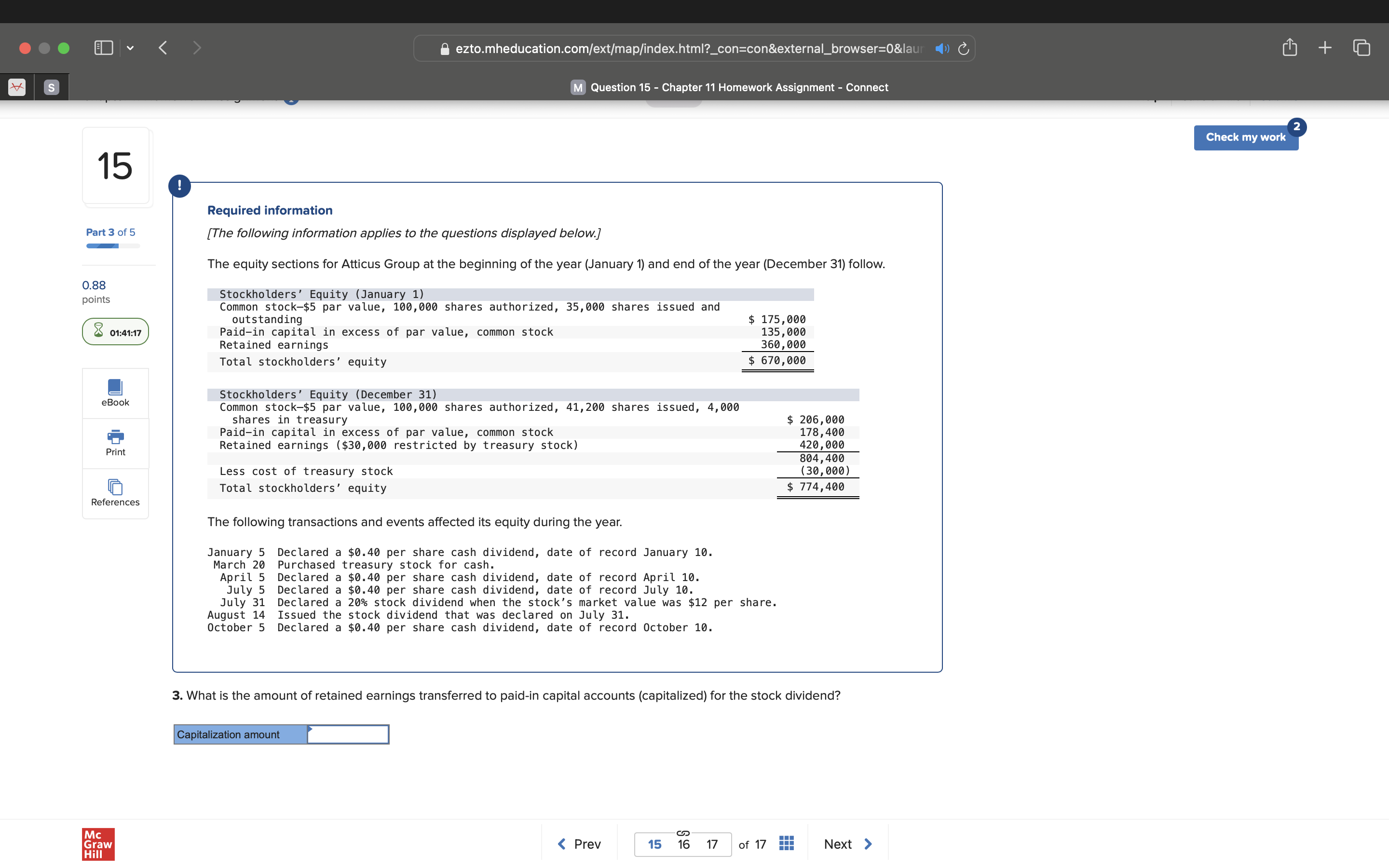
Task: Open a new tab with plus icon
Action: pos(1325,48)
